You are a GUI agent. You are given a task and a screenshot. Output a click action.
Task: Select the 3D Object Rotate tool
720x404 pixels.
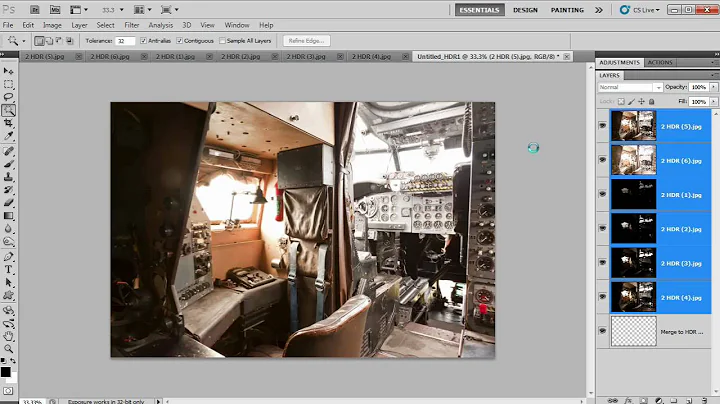[8, 311]
